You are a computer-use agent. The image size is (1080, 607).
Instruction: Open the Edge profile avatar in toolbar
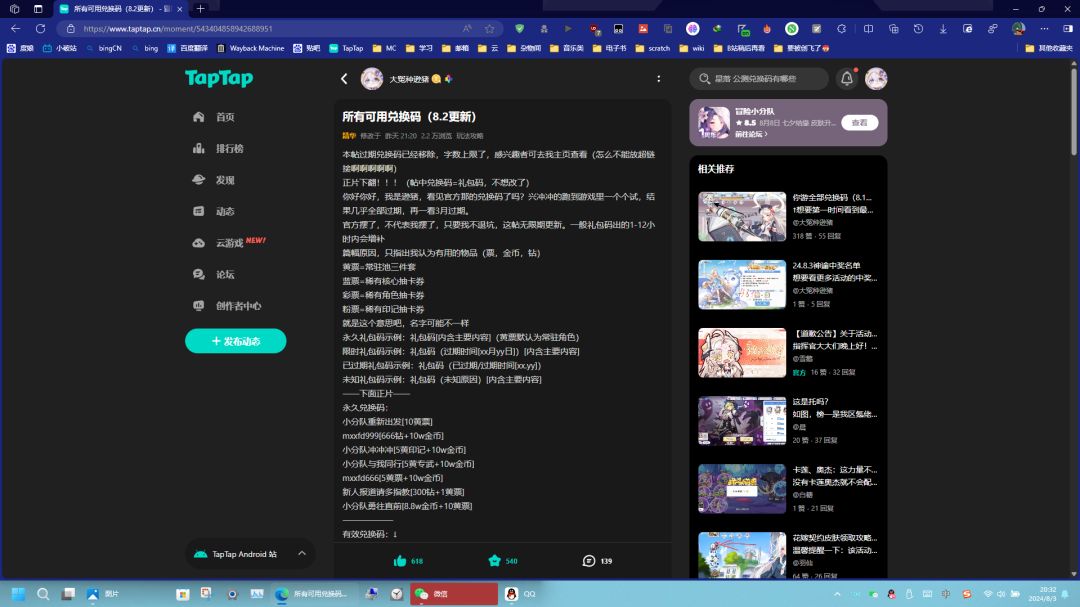tap(1019, 29)
